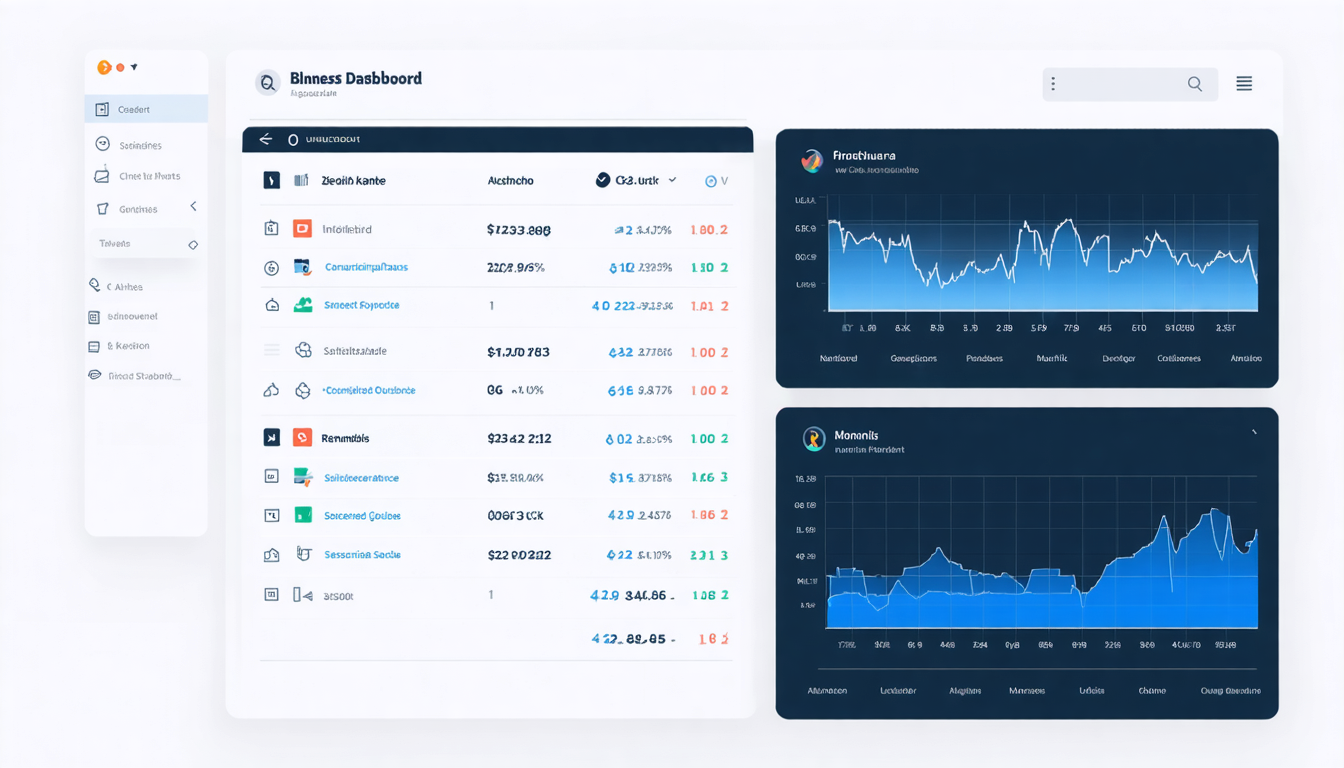Screen dimensions: 1344x768
Task: Toggle the leading box in the 'atsoot' row
Action: coord(271,594)
